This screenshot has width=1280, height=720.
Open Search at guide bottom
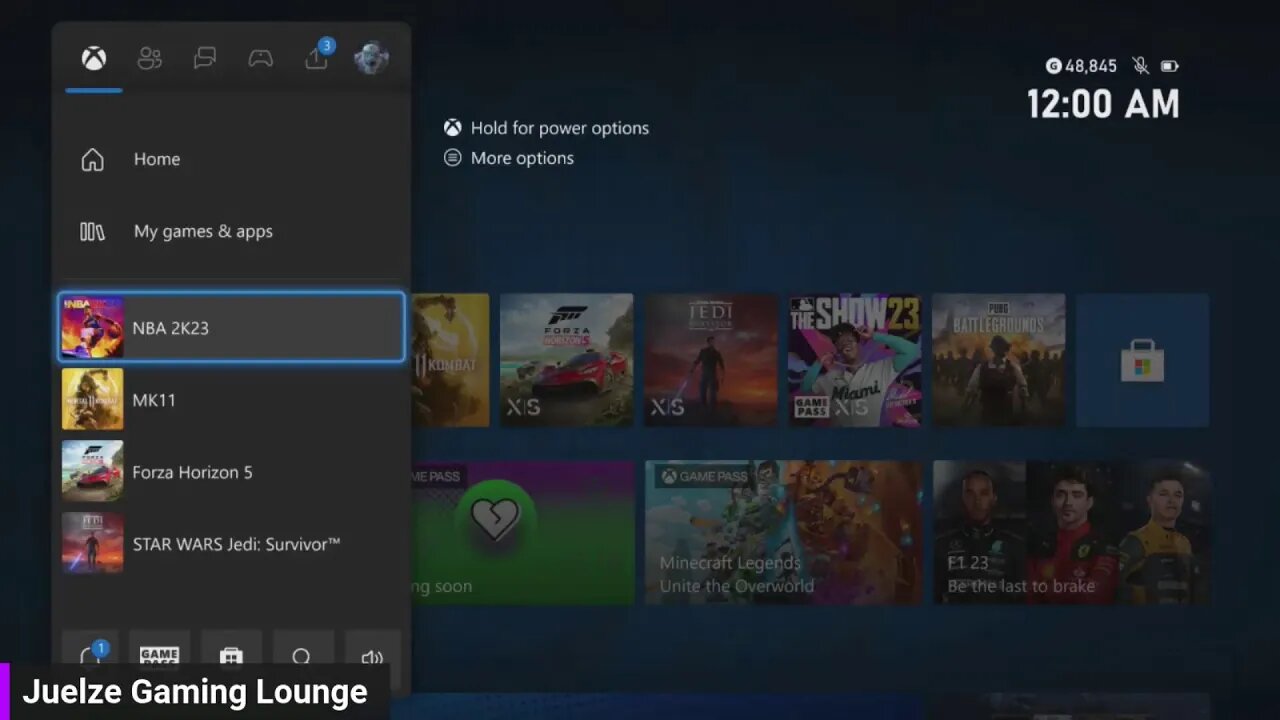tap(301, 655)
